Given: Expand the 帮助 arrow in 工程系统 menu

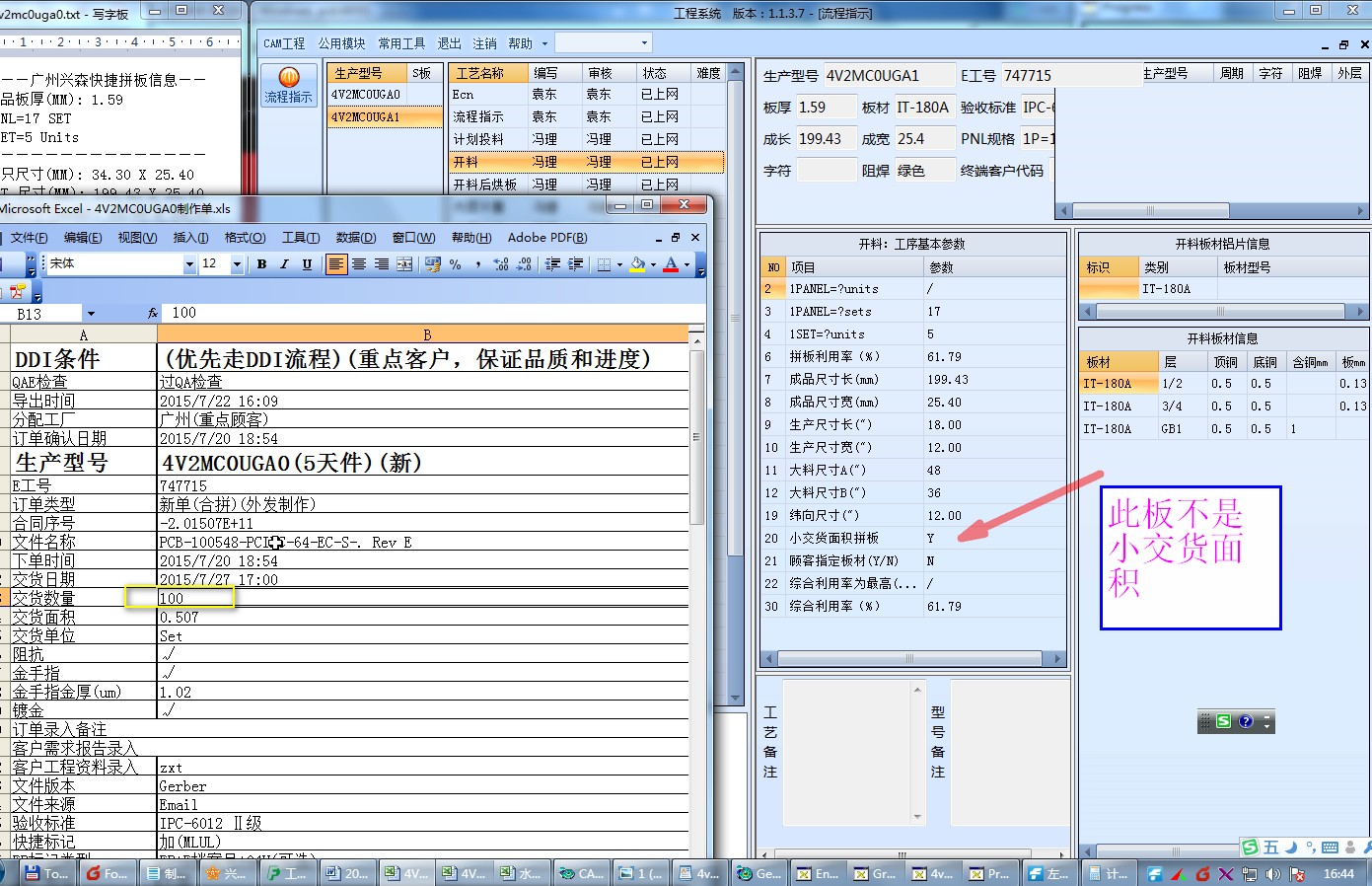Looking at the screenshot, I should click(542, 43).
